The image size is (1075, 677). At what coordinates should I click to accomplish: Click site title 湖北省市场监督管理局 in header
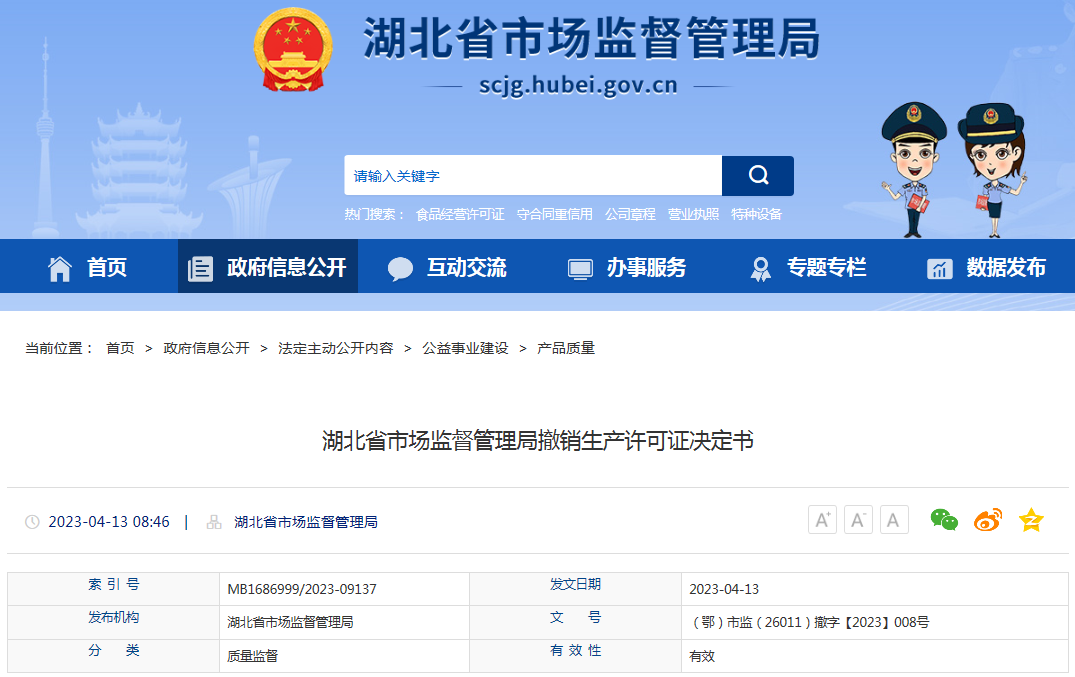(592, 38)
